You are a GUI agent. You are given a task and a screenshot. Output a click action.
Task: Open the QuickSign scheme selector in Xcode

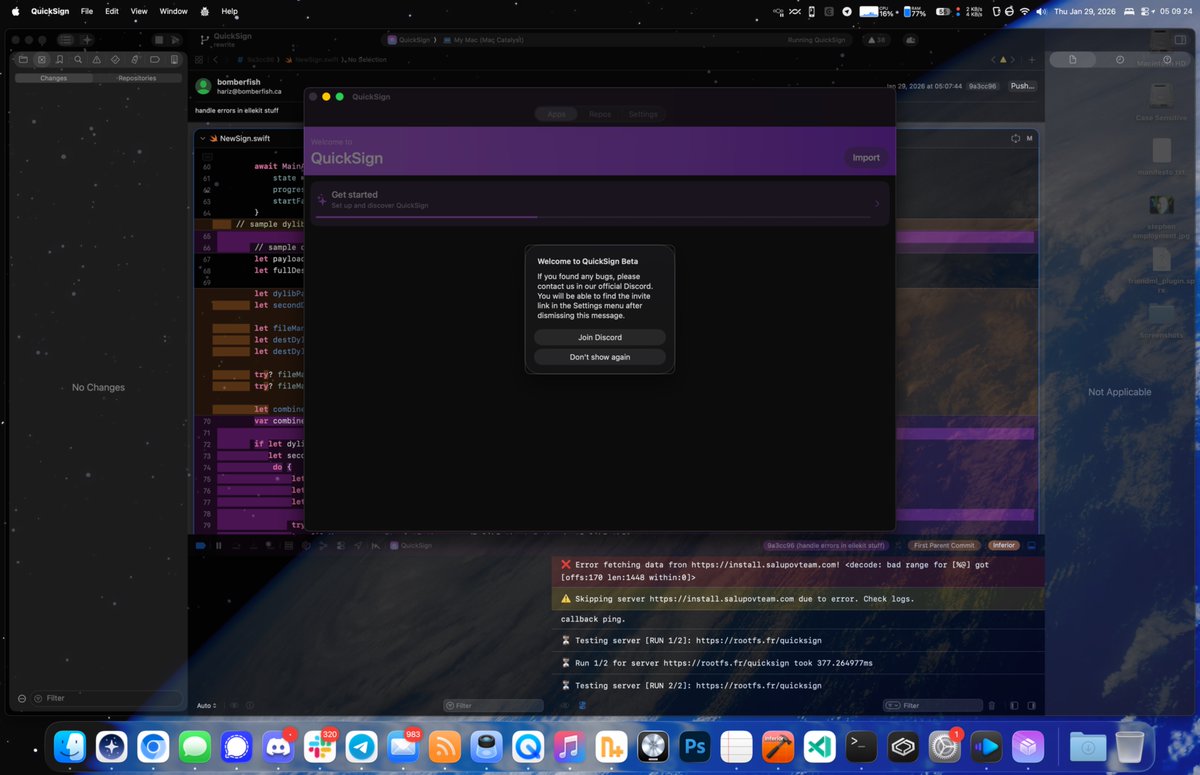point(411,40)
